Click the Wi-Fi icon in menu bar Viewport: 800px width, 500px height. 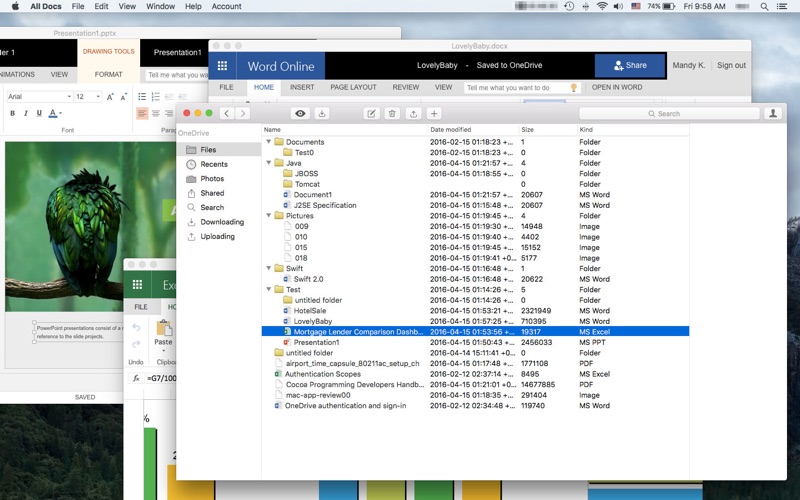click(x=602, y=6)
